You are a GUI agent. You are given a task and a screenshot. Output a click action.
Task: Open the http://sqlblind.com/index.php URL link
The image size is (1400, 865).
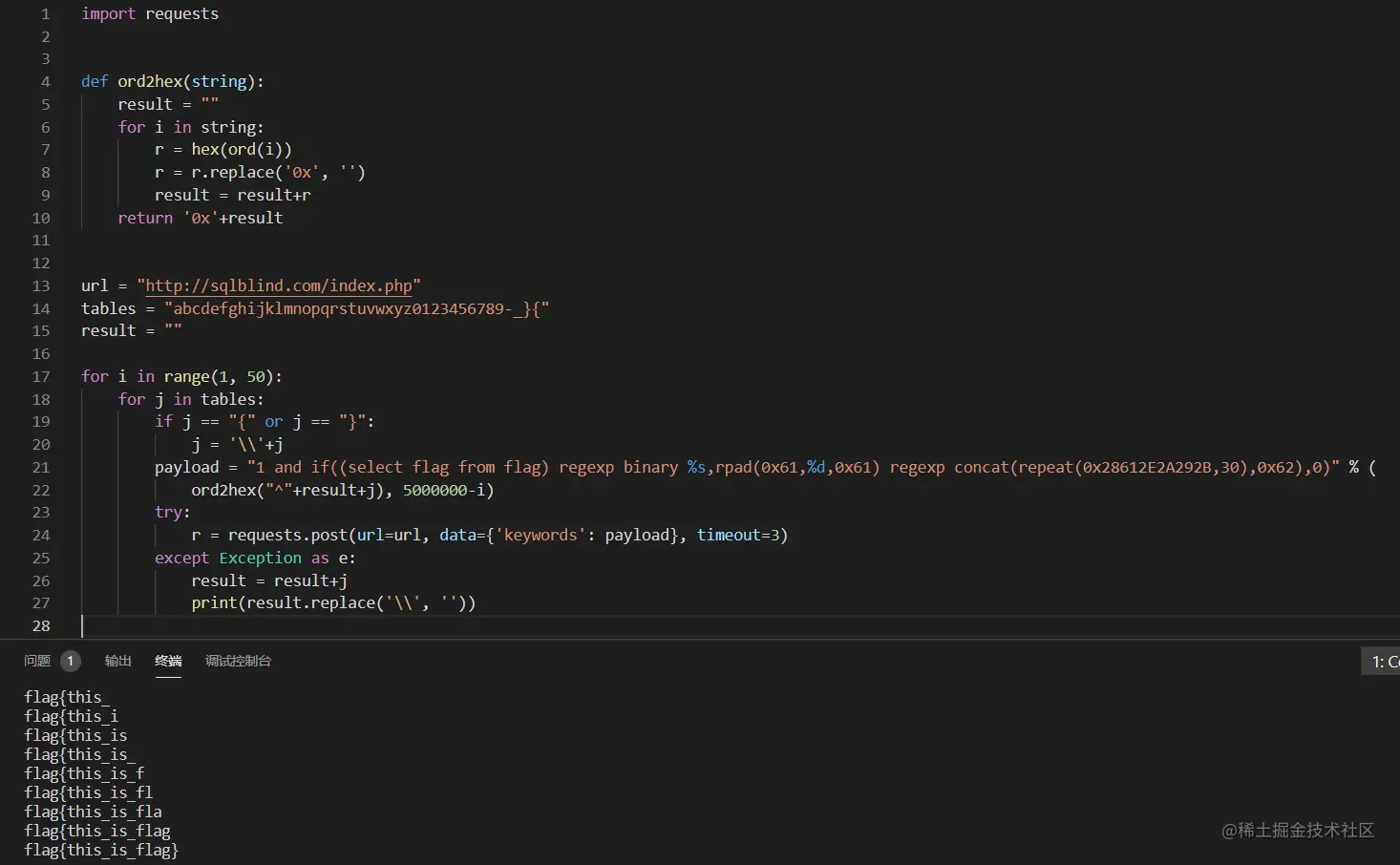pyautogui.click(x=279, y=285)
